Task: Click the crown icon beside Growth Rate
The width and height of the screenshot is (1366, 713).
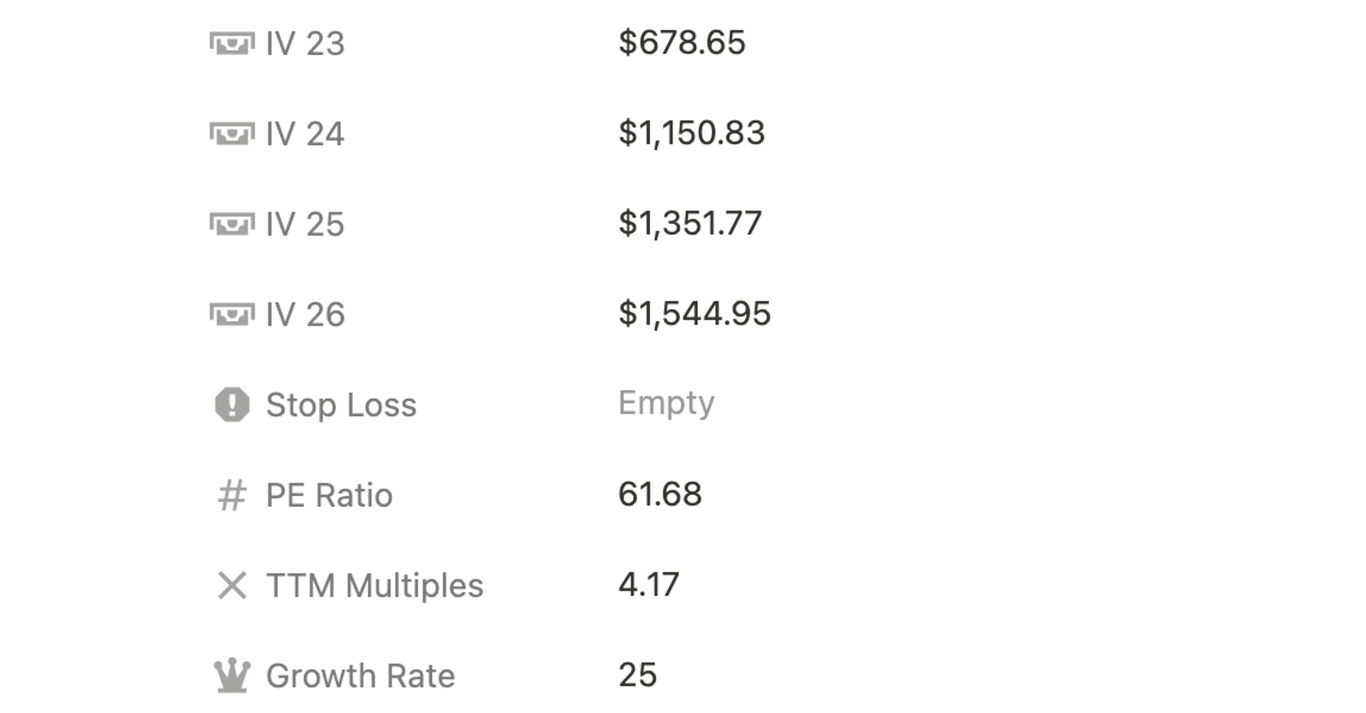Action: (x=231, y=676)
